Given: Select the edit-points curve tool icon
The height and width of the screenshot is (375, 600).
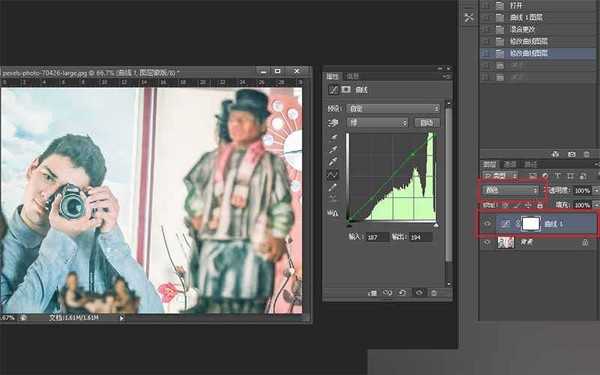Looking at the screenshot, I should (x=333, y=175).
